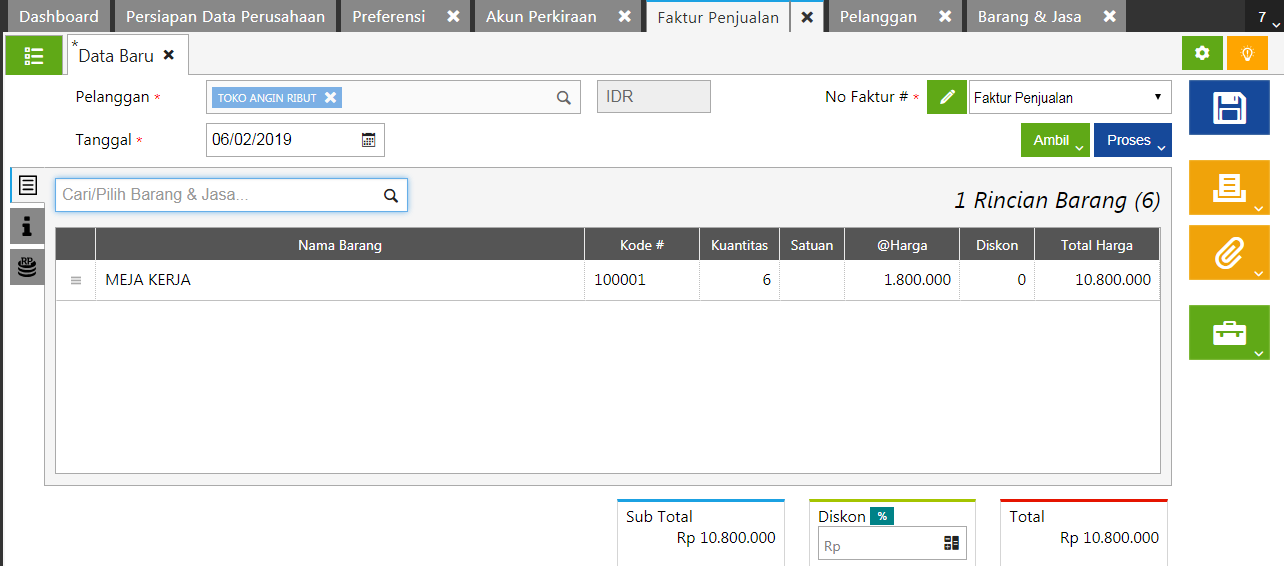This screenshot has width=1284, height=566.
Task: Open the green list menu button
Action: (x=34, y=56)
